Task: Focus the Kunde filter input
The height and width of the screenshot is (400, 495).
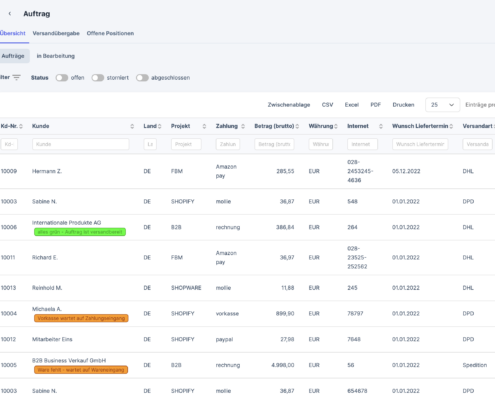Action: [x=81, y=144]
